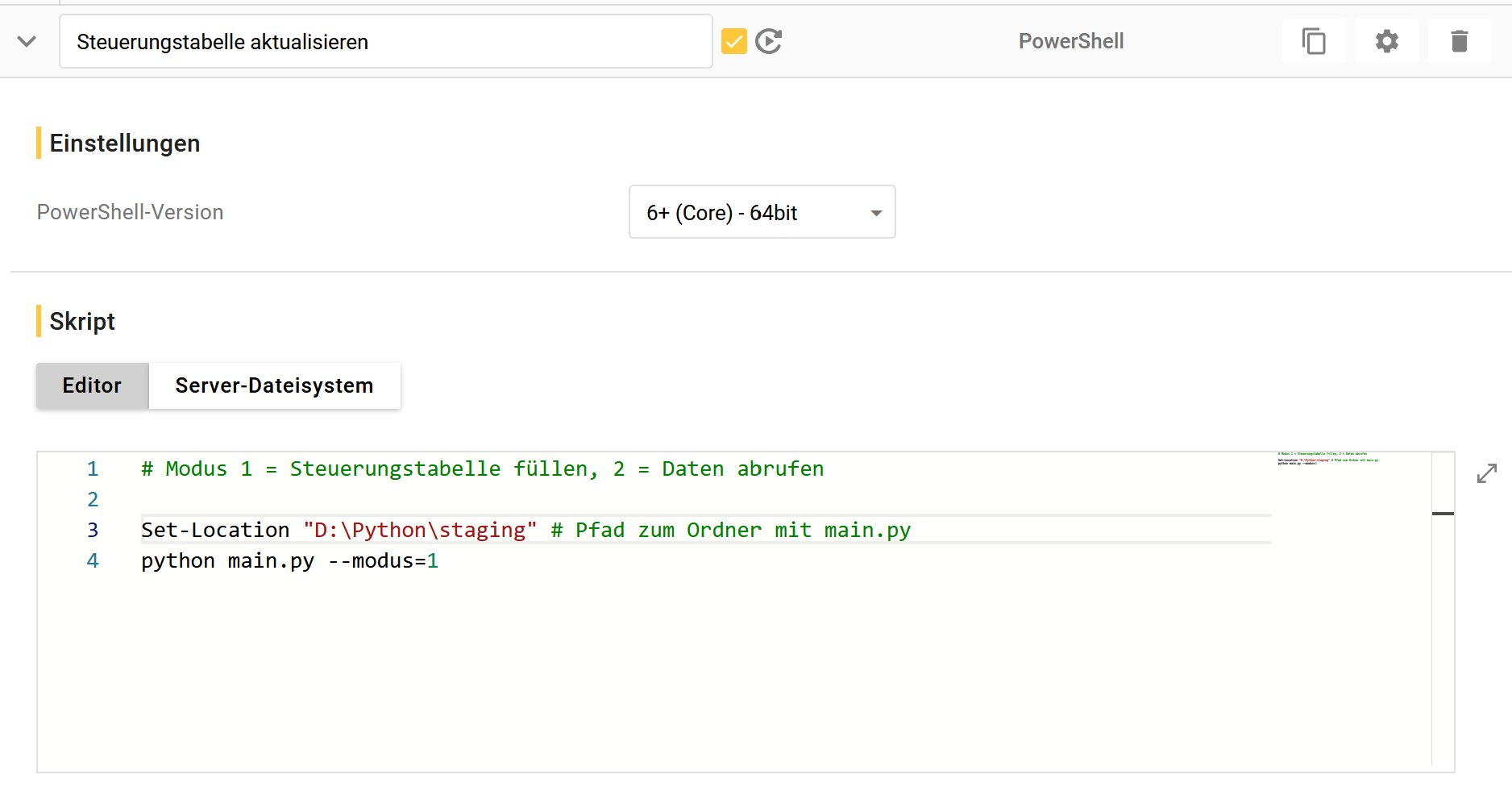1512x787 pixels.
Task: Click the code minimap preview
Action: [x=1328, y=459]
